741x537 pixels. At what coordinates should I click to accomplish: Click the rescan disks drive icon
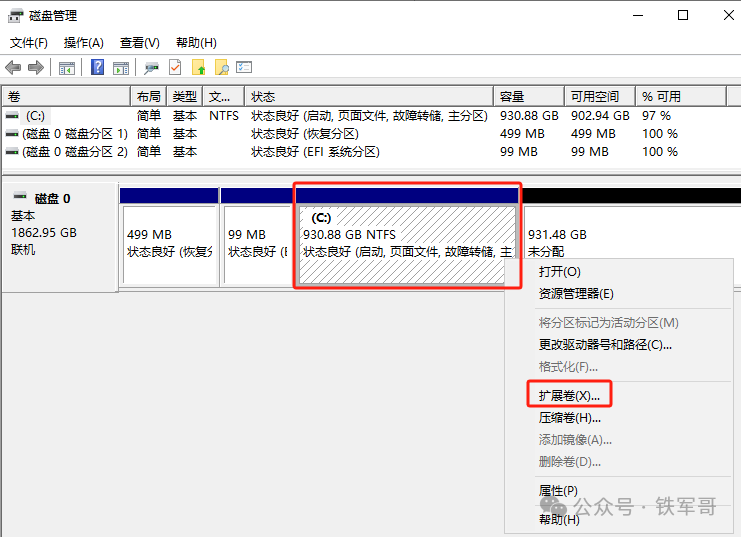tap(151, 68)
